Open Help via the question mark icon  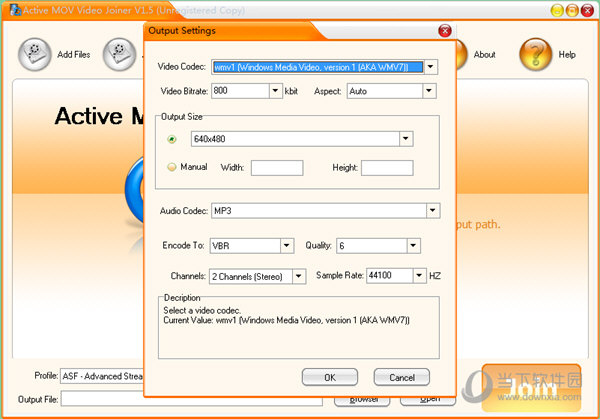point(535,54)
